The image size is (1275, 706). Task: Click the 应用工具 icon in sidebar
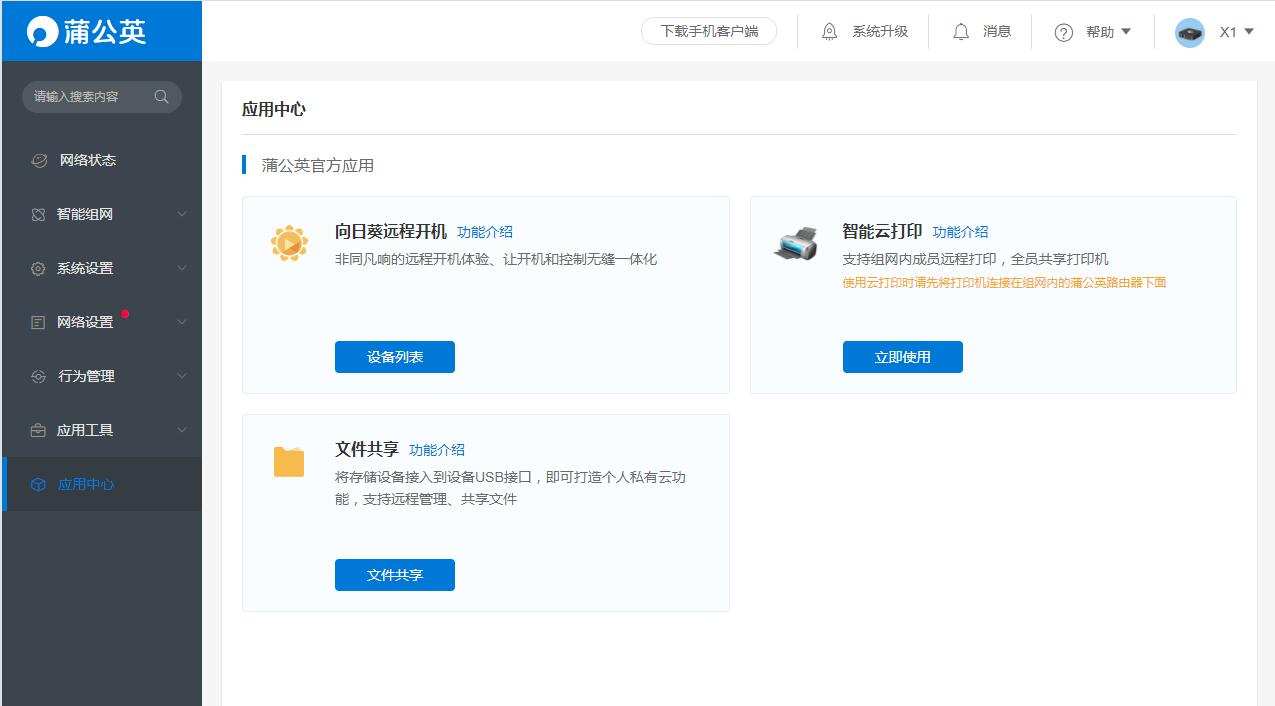pos(37,430)
